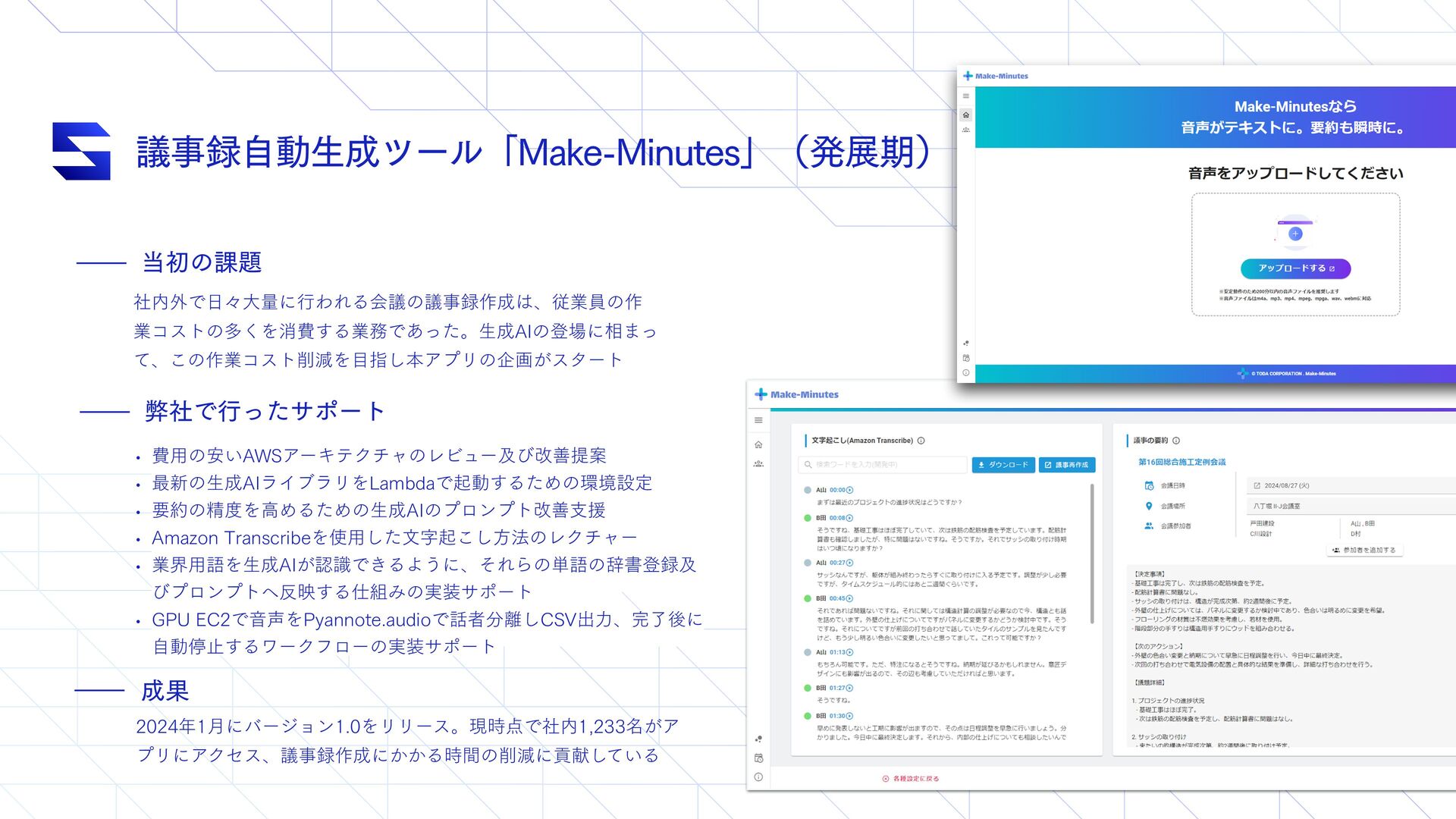
Task: Open the hamburger menu in the transcript window
Action: [758, 420]
